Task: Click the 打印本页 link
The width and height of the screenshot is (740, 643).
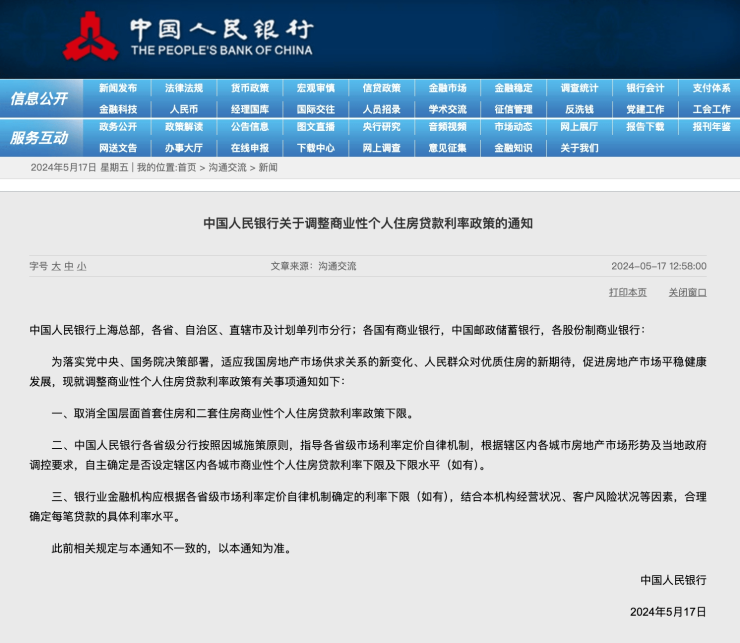Action: [x=628, y=292]
